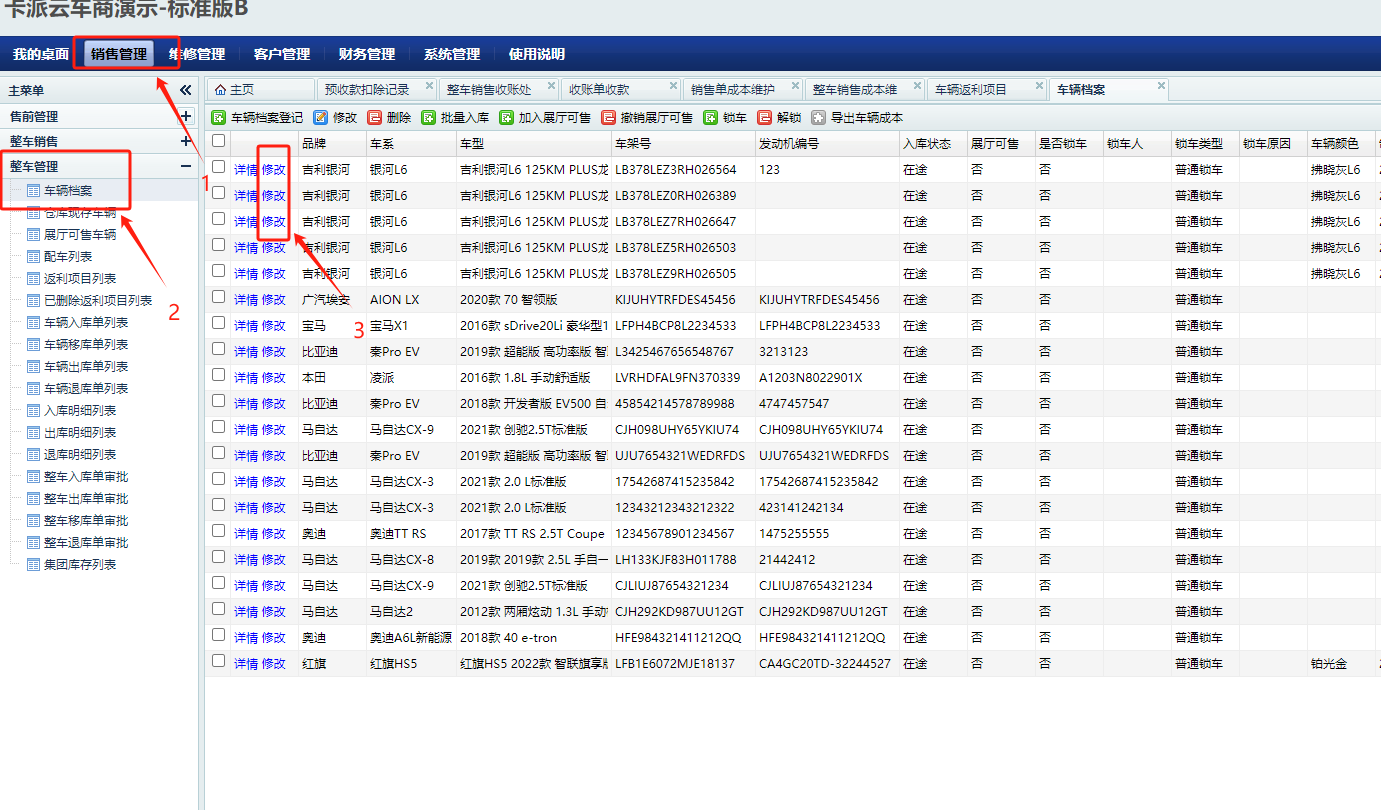Close the 车辆返利项目 tab

(1039, 86)
